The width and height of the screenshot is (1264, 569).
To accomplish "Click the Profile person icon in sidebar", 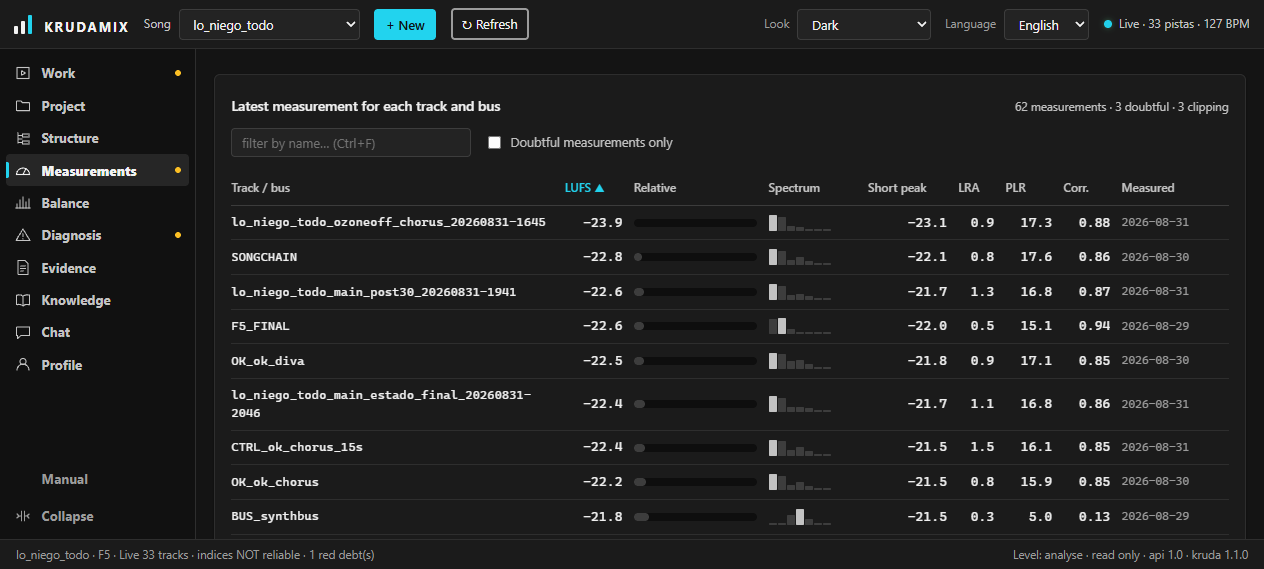I will [23, 365].
